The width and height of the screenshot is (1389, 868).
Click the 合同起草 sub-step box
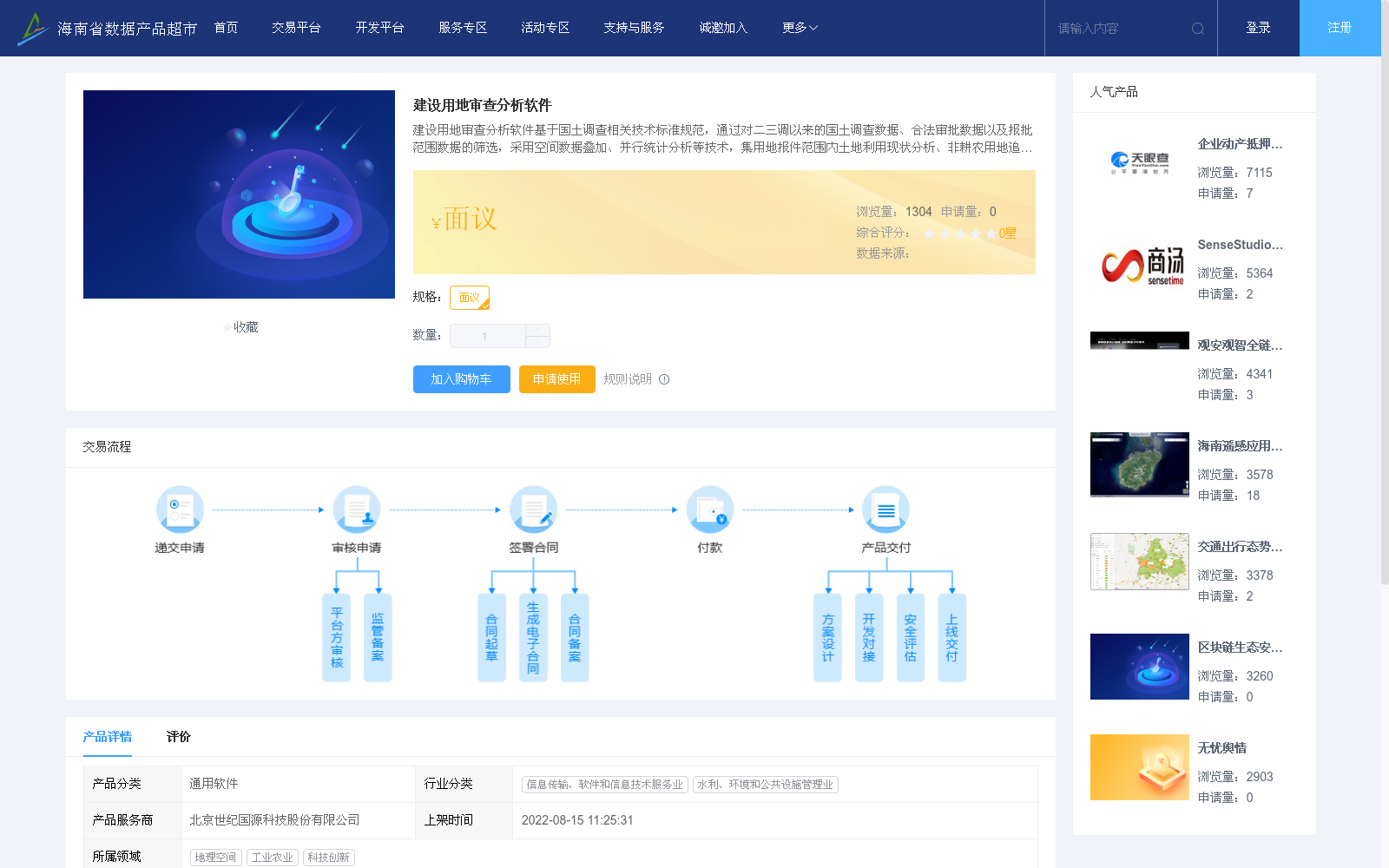[491, 637]
